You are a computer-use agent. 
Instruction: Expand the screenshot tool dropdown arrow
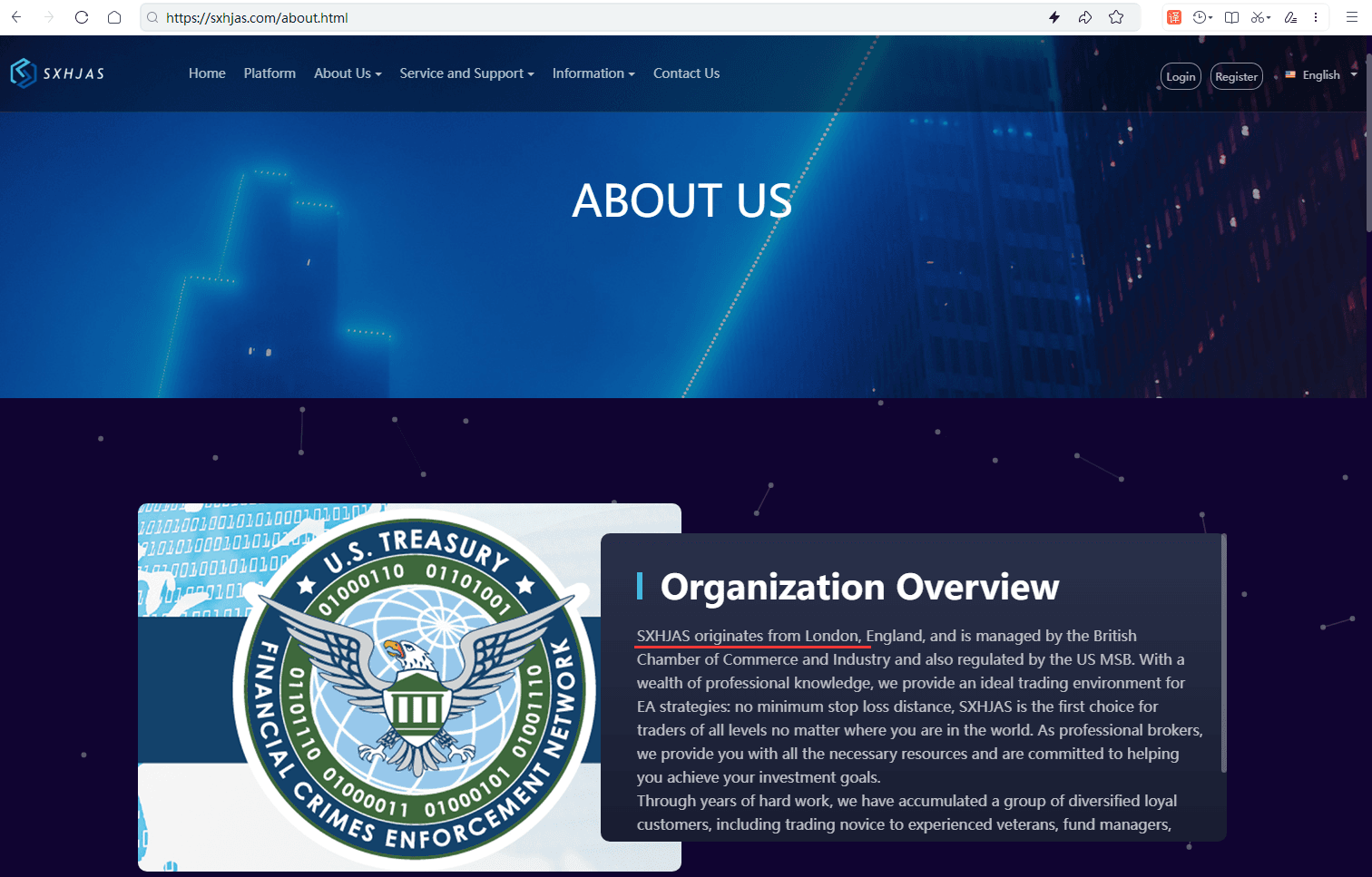pos(1269,18)
